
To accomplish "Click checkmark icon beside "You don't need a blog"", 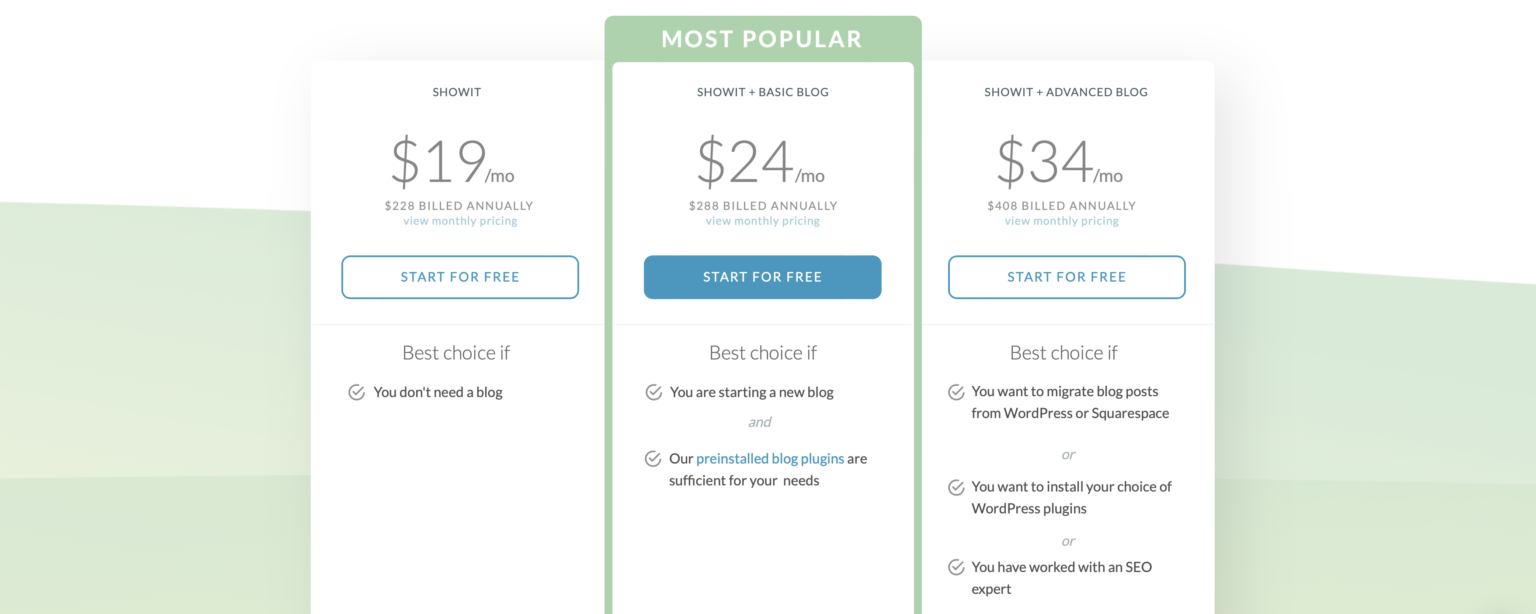I will [x=356, y=392].
